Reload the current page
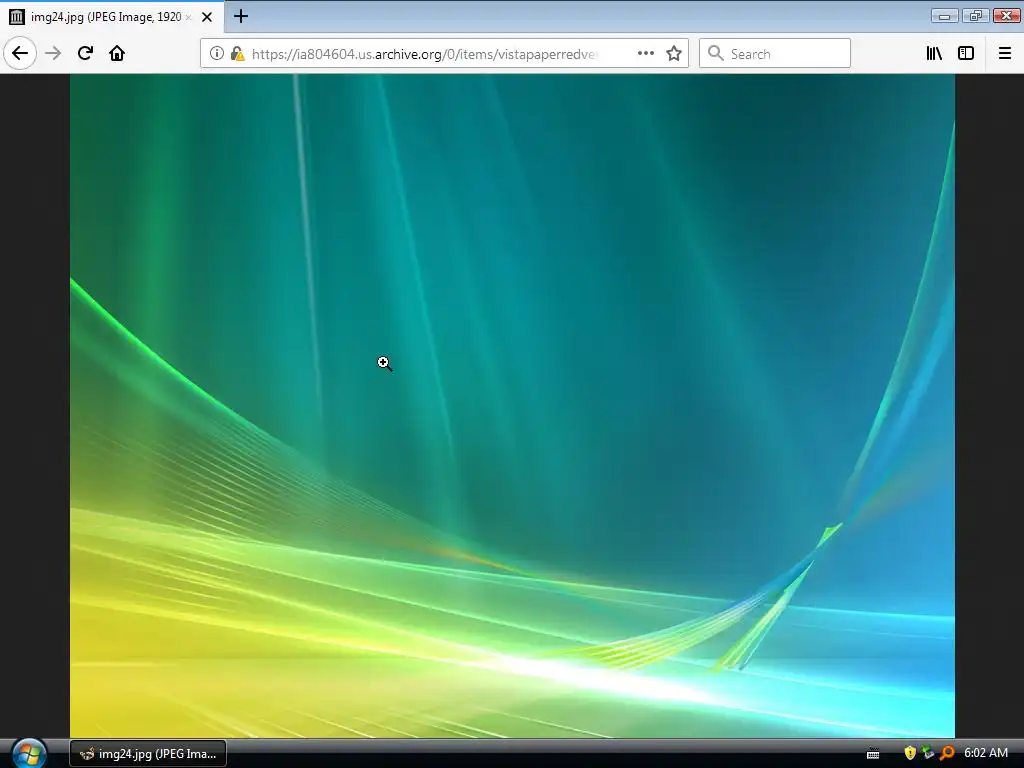The width and height of the screenshot is (1024, 768). [85, 53]
